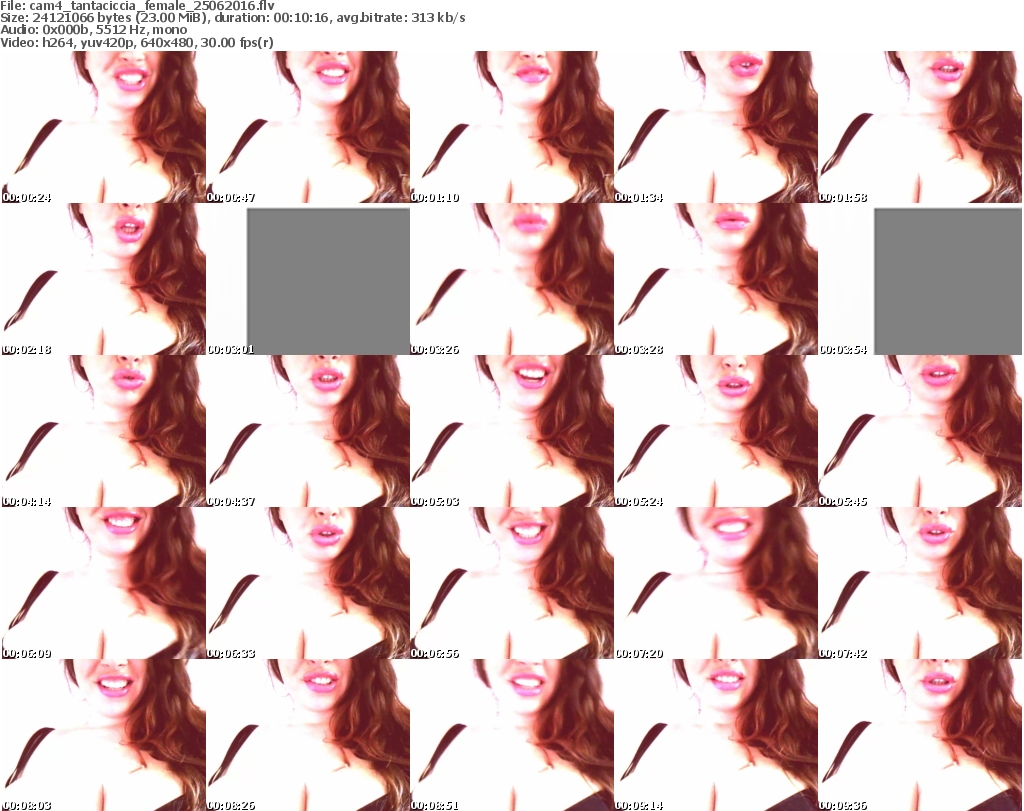The height and width of the screenshot is (811, 1024).
Task: Pick the frame stamped 00:05:03
Action: (512, 431)
